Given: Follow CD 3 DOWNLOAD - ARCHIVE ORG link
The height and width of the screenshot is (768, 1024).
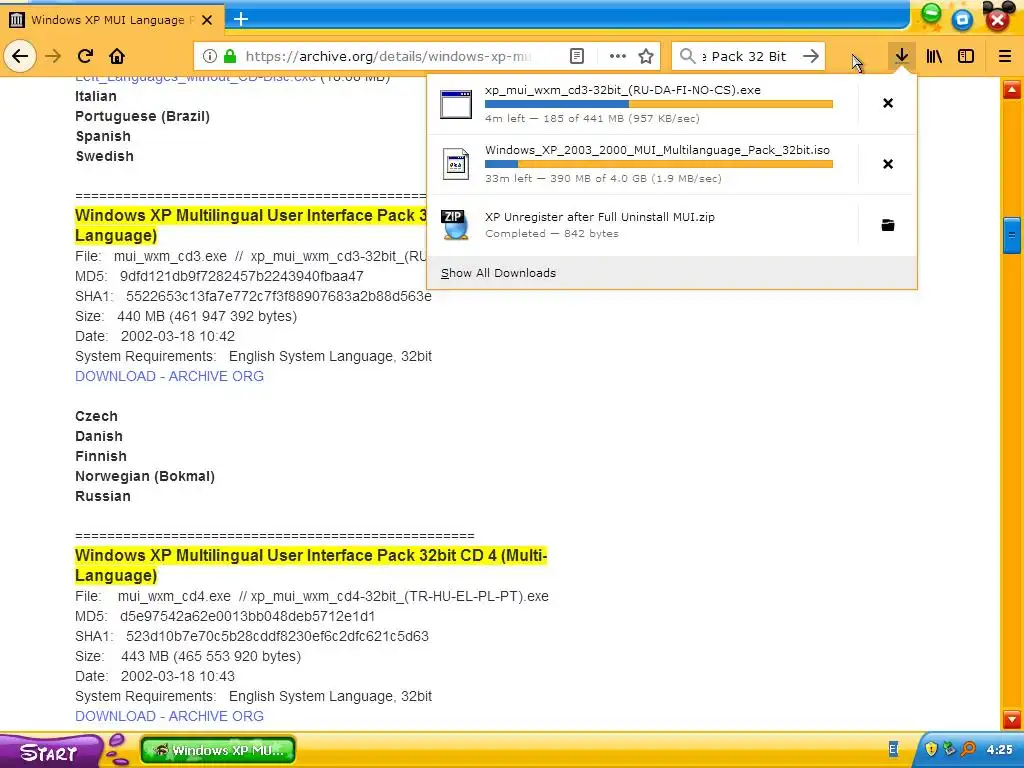Looking at the screenshot, I should (x=169, y=376).
